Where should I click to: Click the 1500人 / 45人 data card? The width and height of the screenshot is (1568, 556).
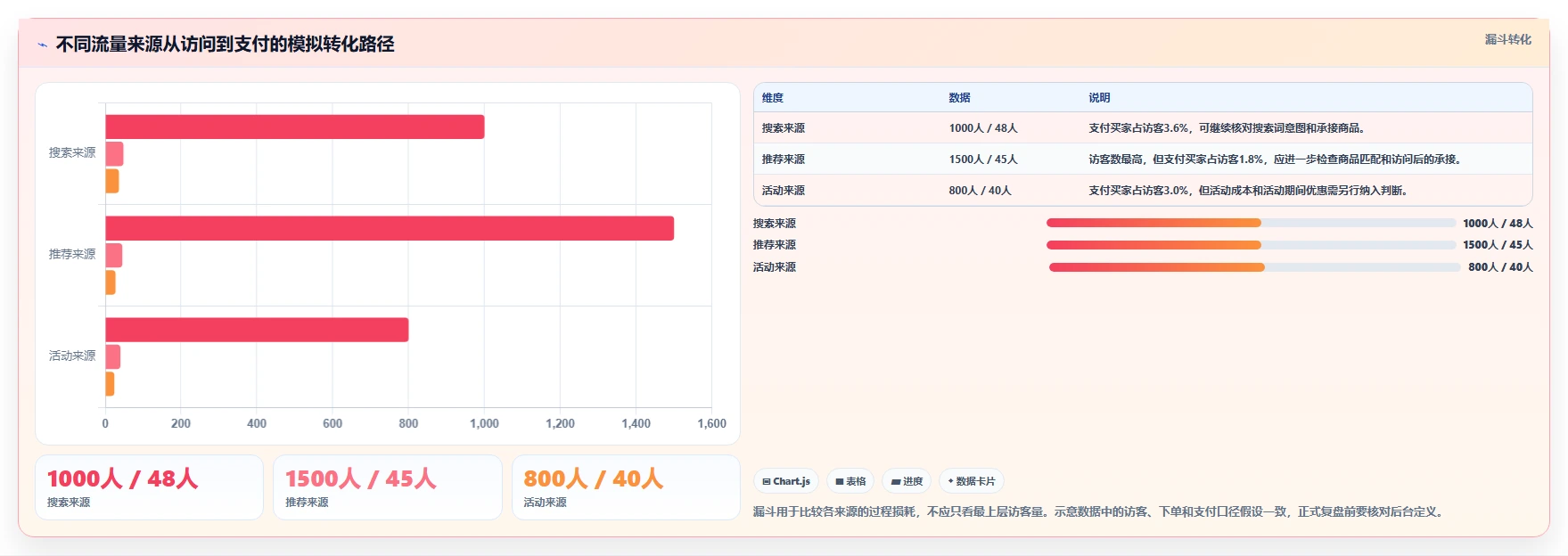tap(388, 487)
